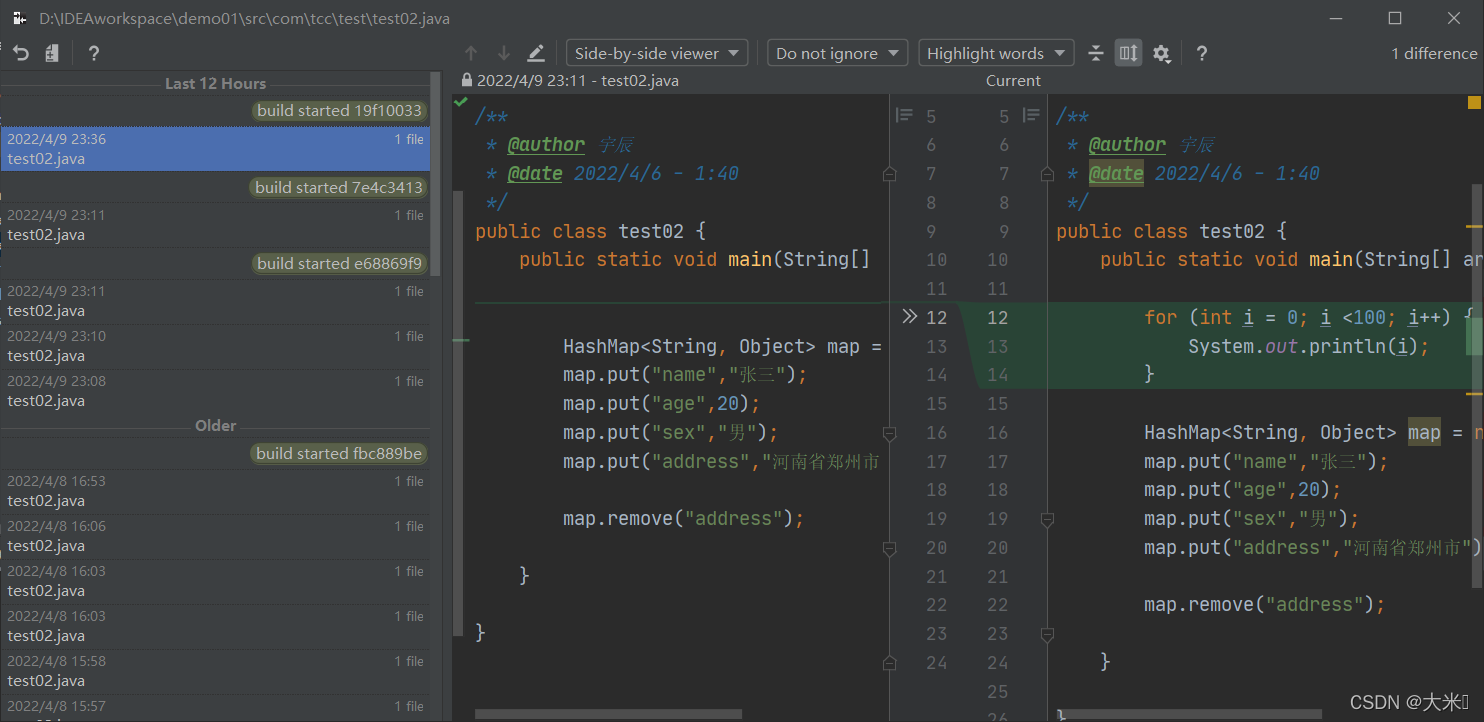Collapse the fold marker at line 20 in the left pane
1484x722 pixels.
(889, 548)
